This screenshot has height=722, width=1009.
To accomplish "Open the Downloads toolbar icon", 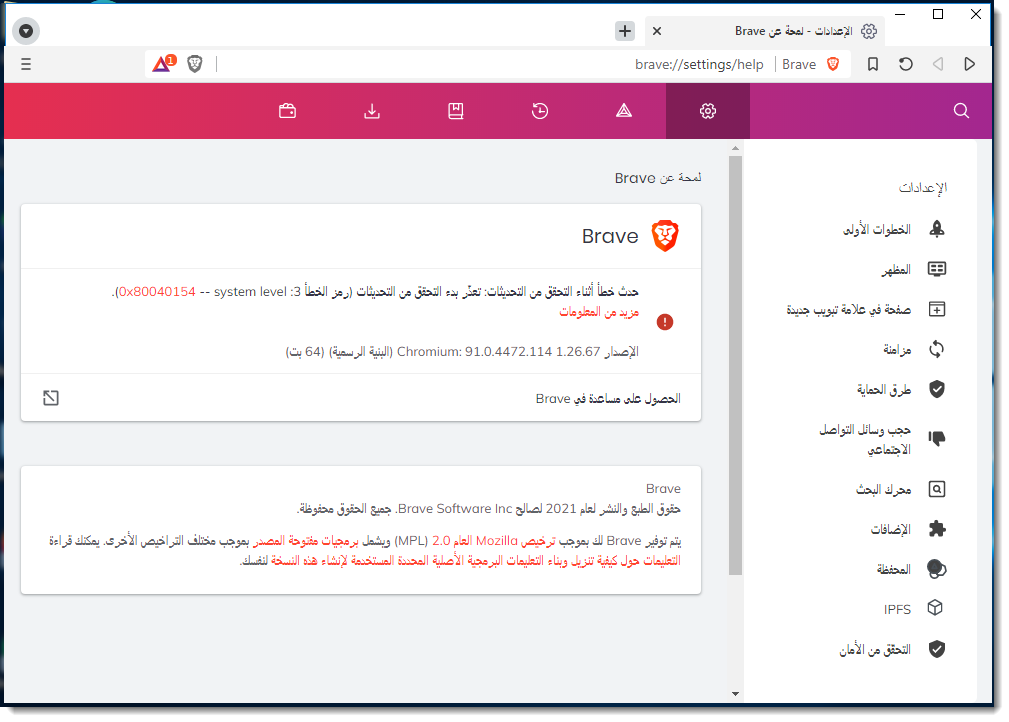I will 372,111.
